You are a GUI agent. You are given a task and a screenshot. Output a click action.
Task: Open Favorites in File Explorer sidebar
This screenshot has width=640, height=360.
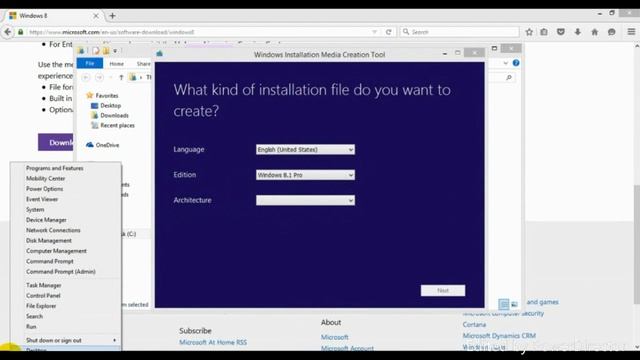coord(107,96)
